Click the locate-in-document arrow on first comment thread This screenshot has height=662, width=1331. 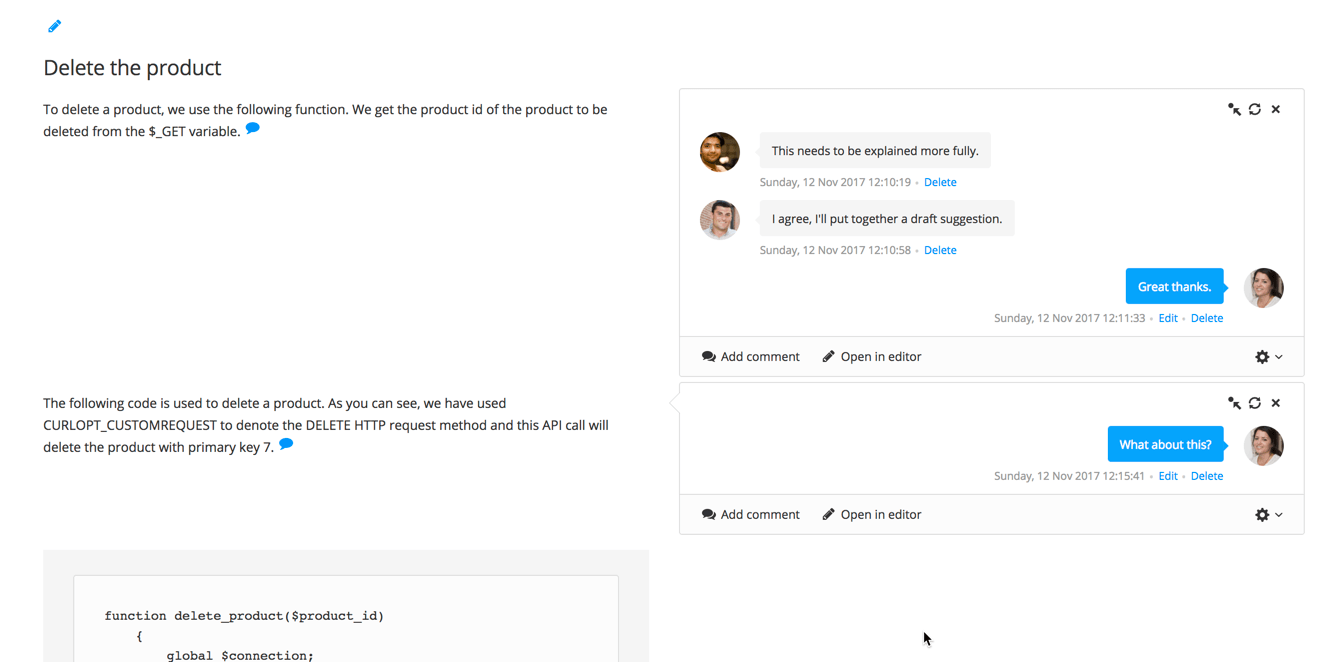[1234, 109]
